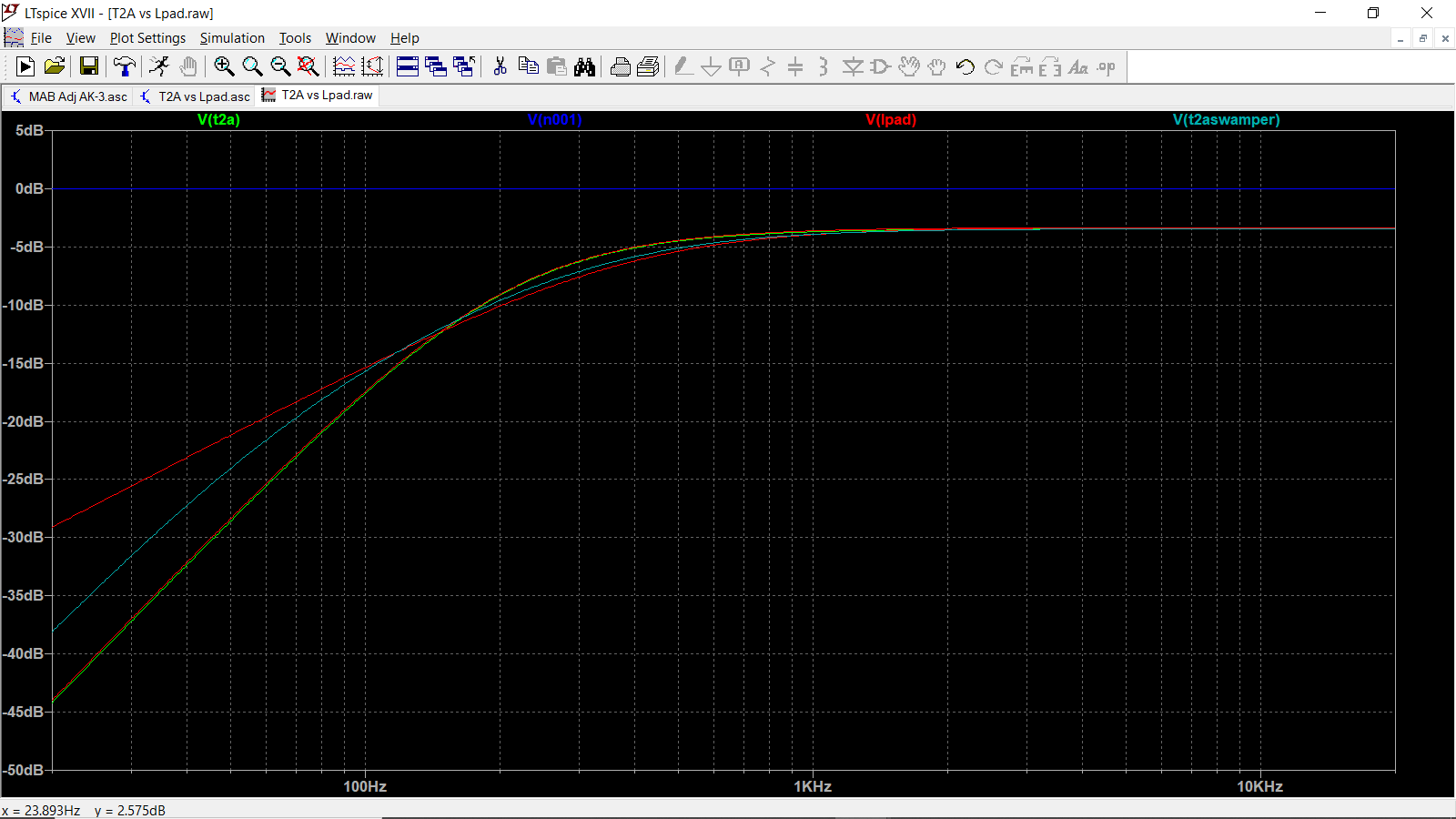1456x819 pixels.
Task: Click the Close All windows icon
Action: (x=464, y=66)
